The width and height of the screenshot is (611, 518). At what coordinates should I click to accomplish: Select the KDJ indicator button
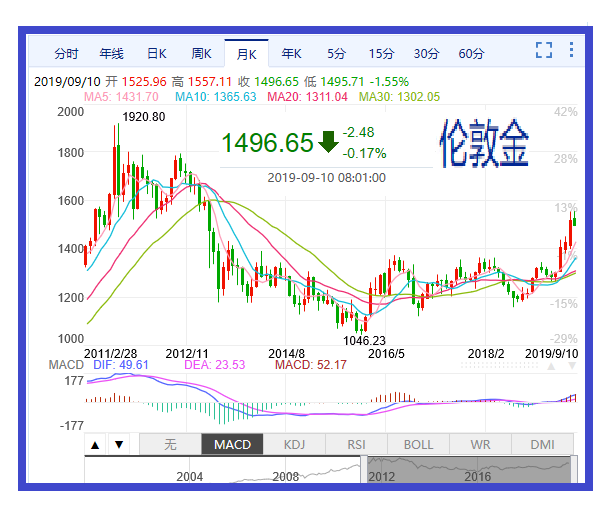point(294,444)
